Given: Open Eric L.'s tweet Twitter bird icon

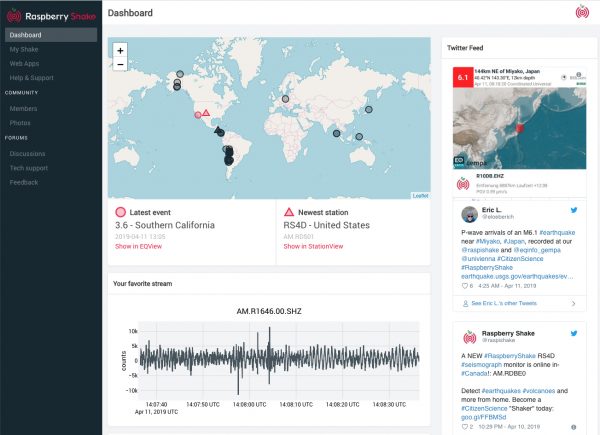Looking at the screenshot, I should coord(574,210).
